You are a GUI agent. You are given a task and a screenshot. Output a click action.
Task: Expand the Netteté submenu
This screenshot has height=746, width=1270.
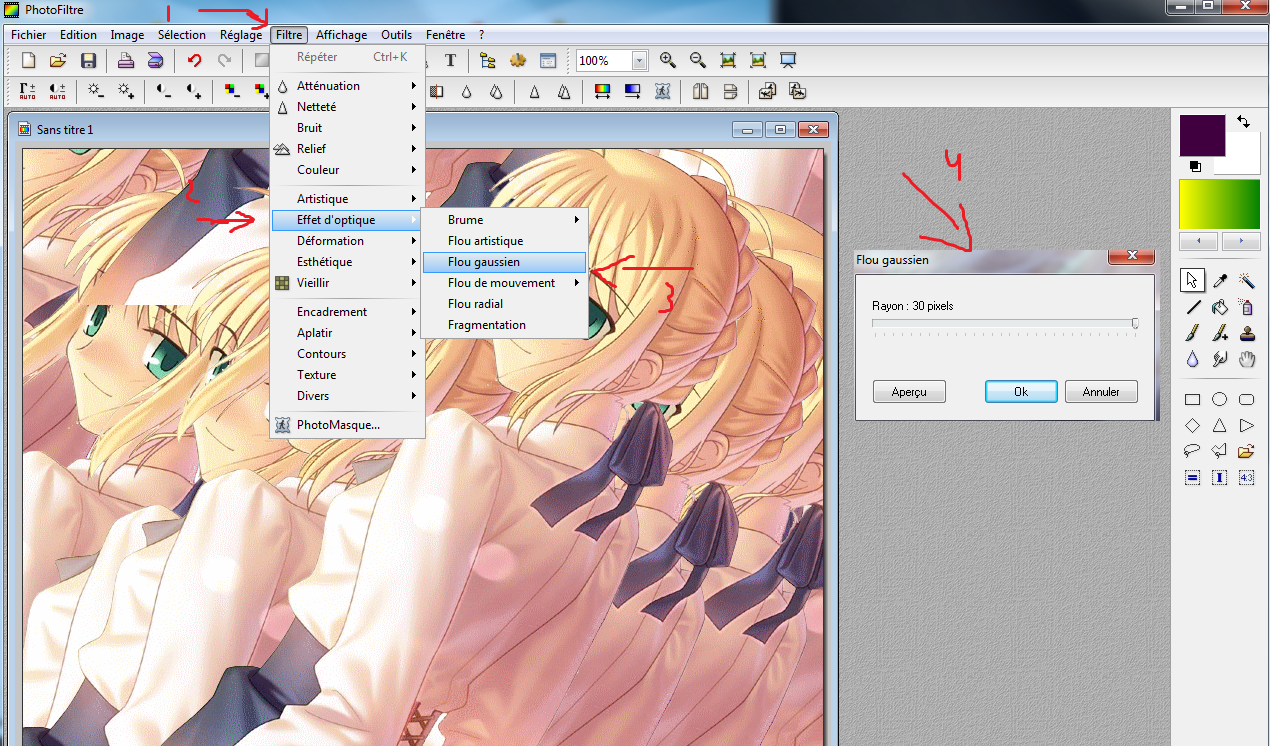[x=347, y=107]
